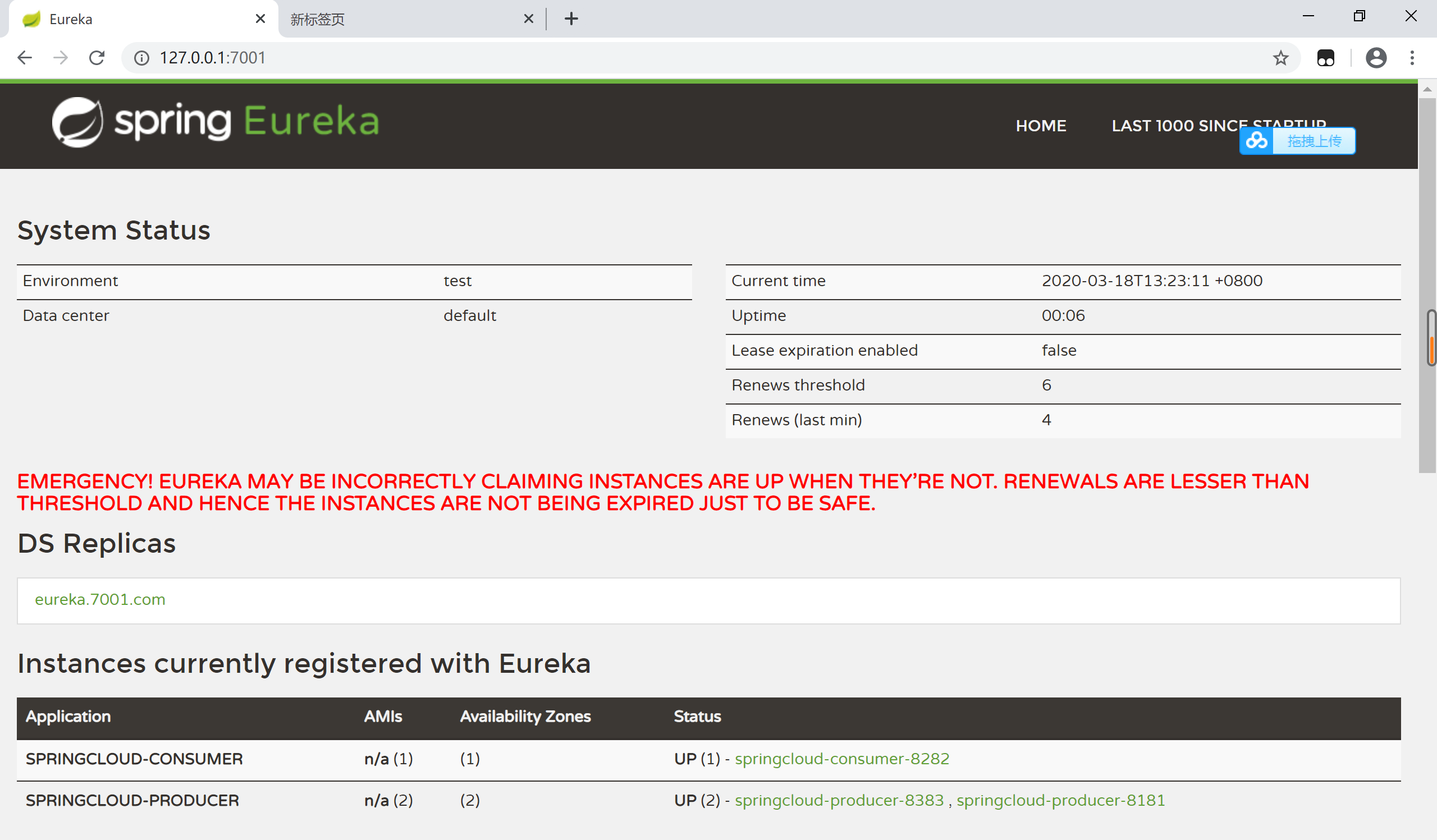Click the Data center value default
The image size is (1437, 840).
tap(470, 316)
